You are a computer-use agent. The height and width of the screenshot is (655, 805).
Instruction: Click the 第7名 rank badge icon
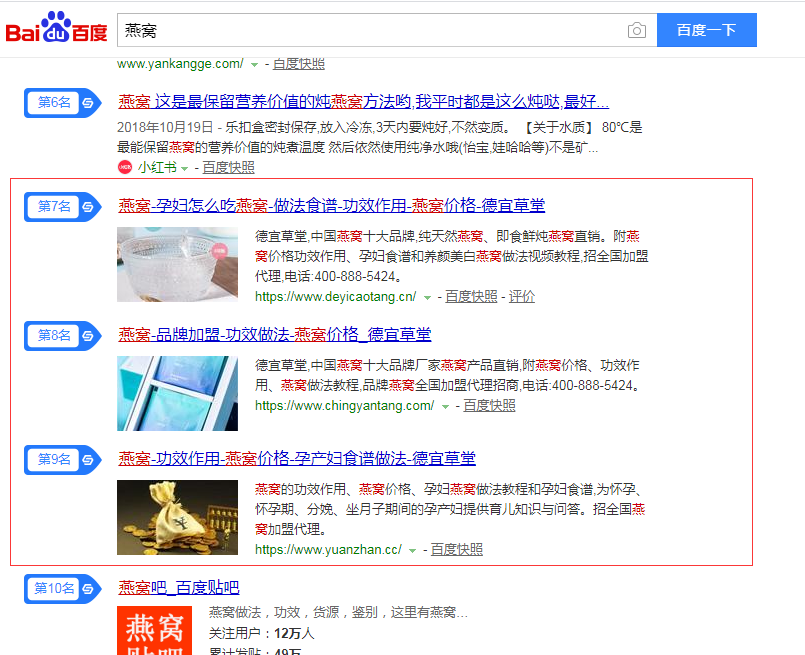click(63, 207)
